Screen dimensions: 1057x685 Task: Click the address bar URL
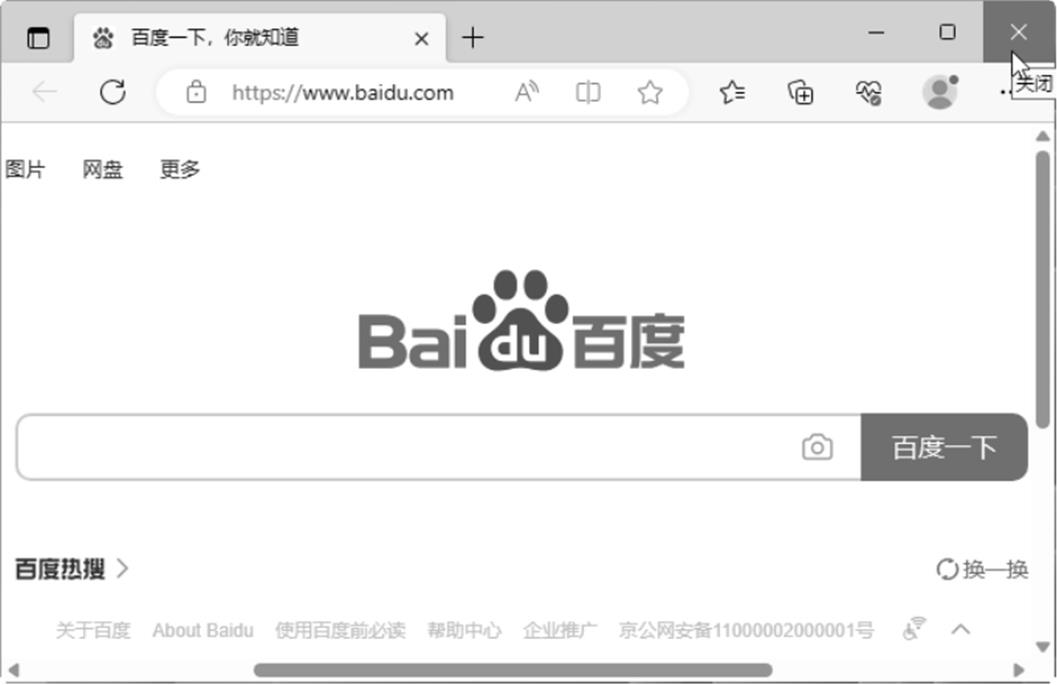tap(342, 92)
